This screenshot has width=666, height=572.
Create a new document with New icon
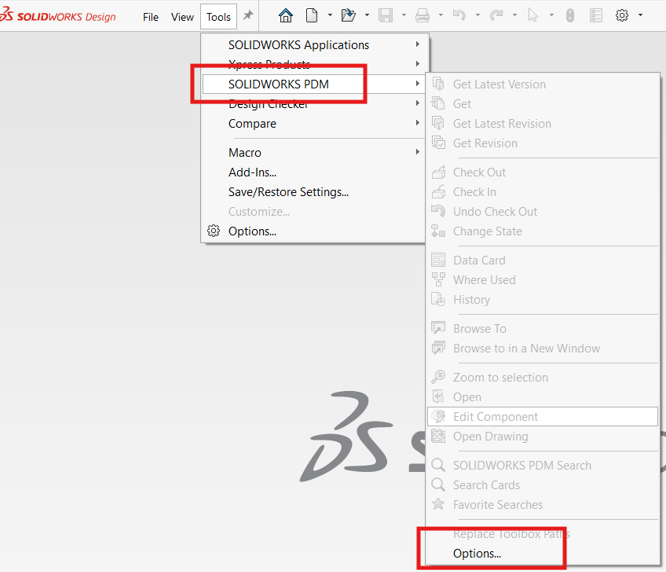point(311,16)
